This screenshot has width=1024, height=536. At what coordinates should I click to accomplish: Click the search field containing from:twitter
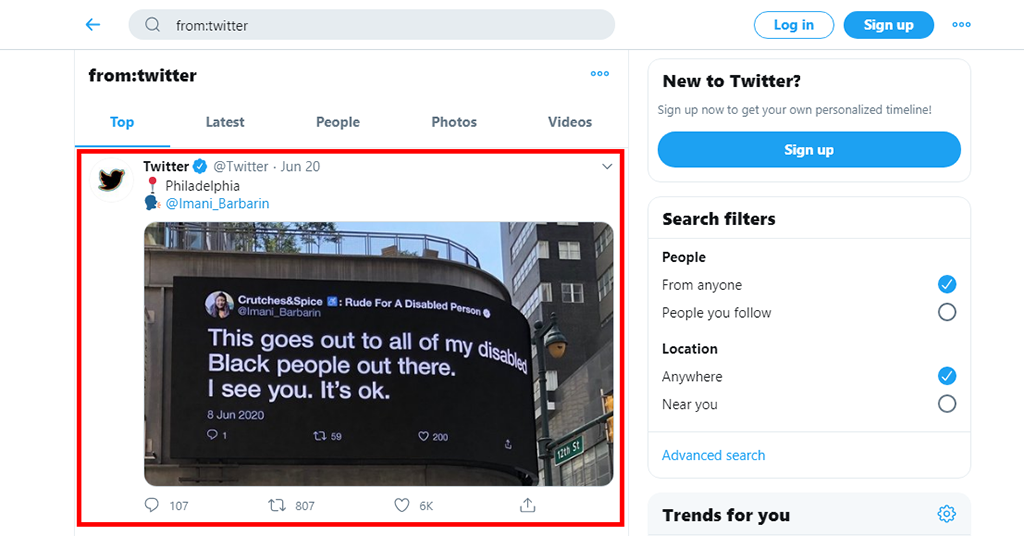[372, 25]
